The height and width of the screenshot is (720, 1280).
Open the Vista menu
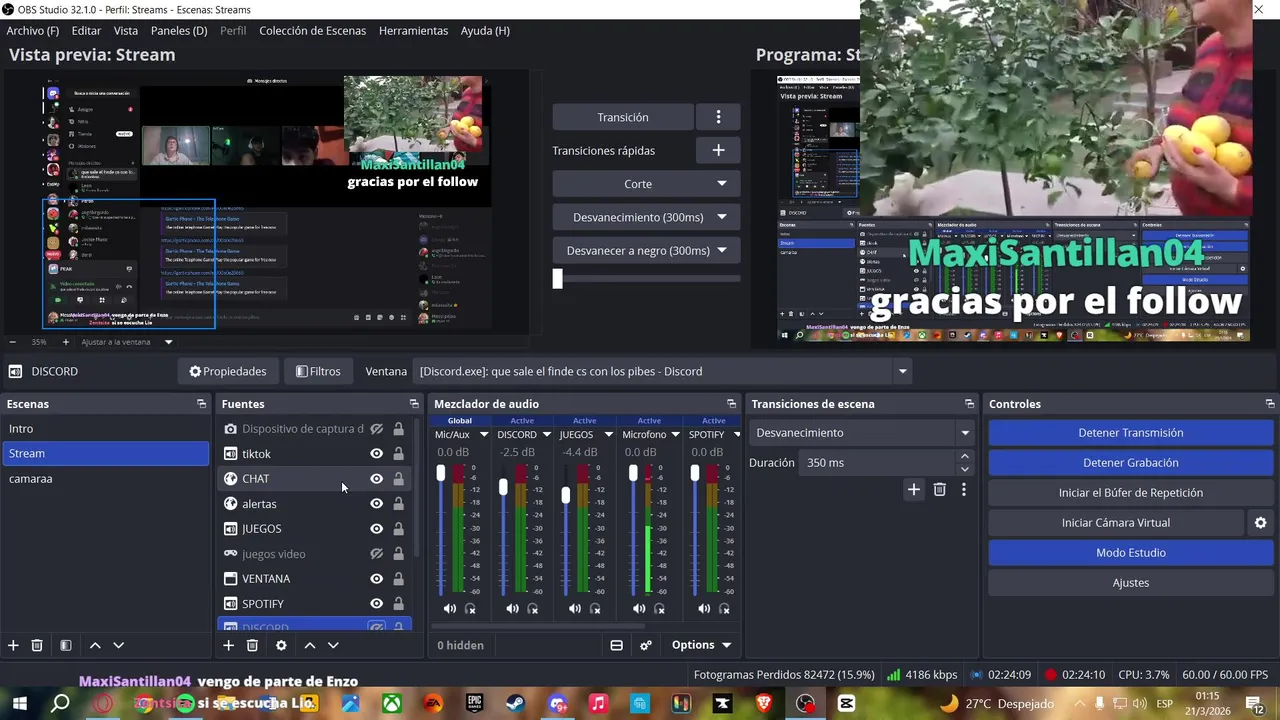[126, 31]
